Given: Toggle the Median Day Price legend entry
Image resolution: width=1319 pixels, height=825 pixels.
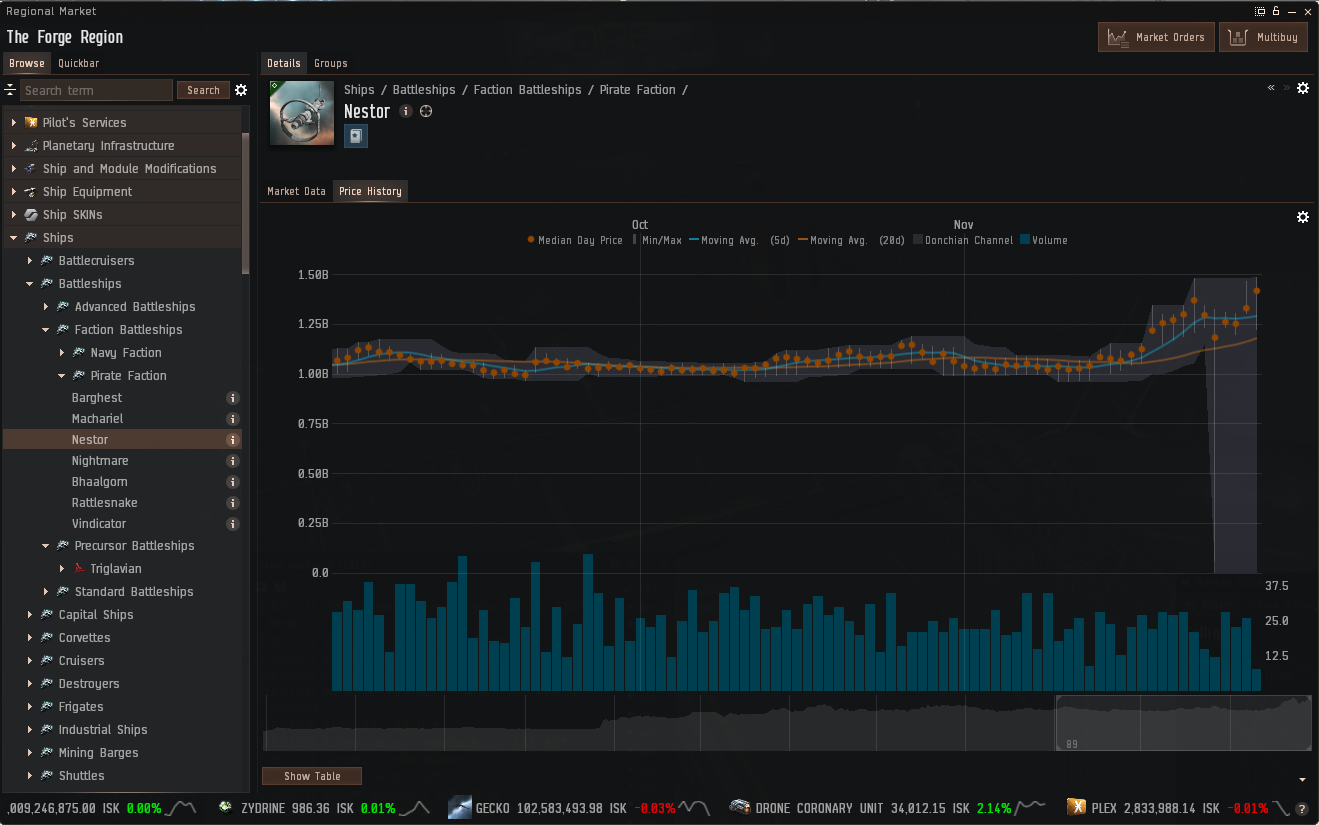Looking at the screenshot, I should 580,240.
